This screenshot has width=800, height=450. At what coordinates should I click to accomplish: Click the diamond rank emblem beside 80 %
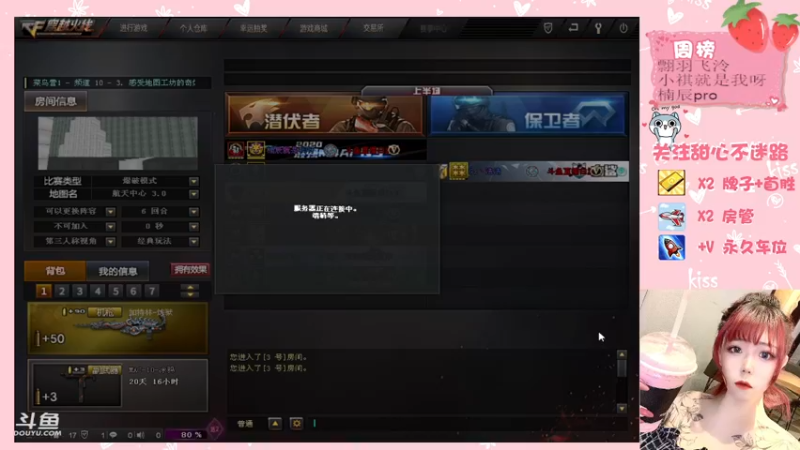coord(215,429)
